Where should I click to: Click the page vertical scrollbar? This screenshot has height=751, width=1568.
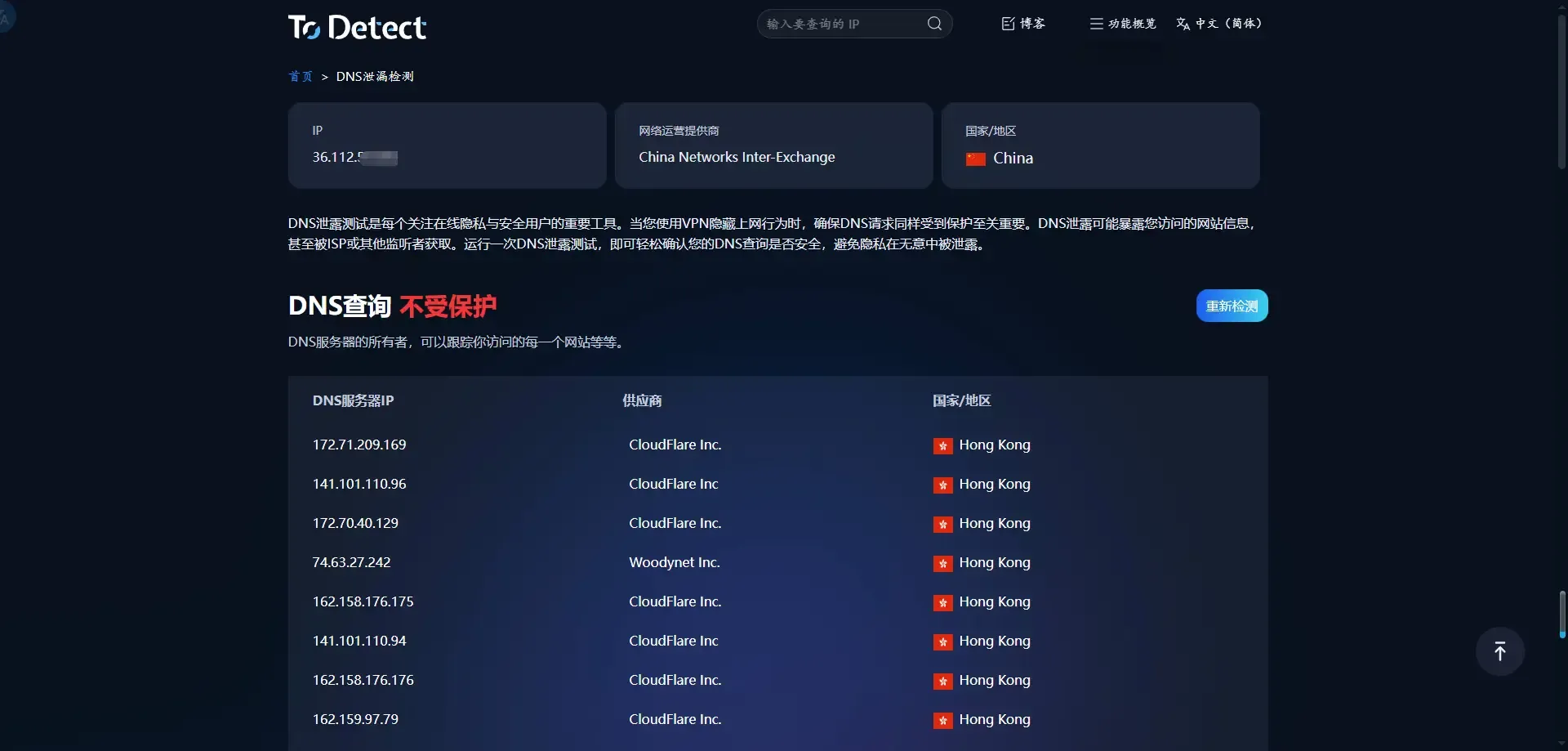point(1561,376)
